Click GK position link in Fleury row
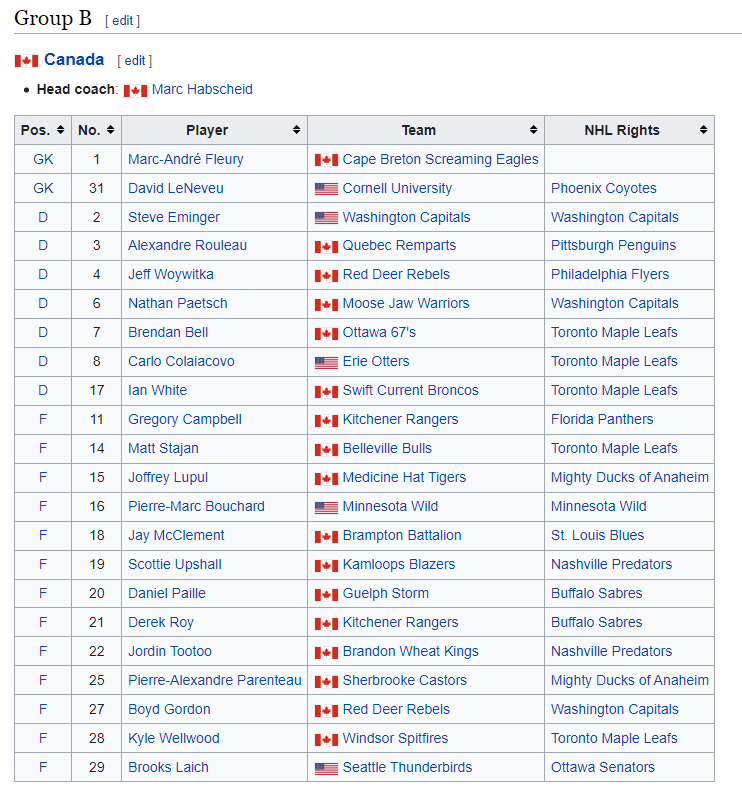This screenshot has height=793, width=742. 43,159
